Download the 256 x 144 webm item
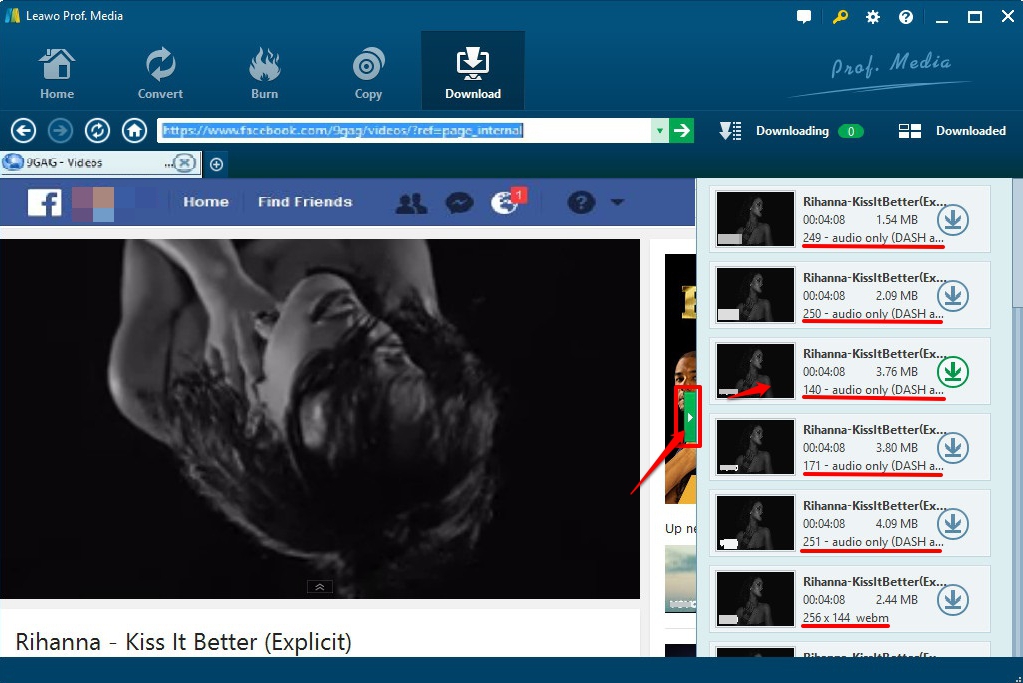 pos(954,600)
